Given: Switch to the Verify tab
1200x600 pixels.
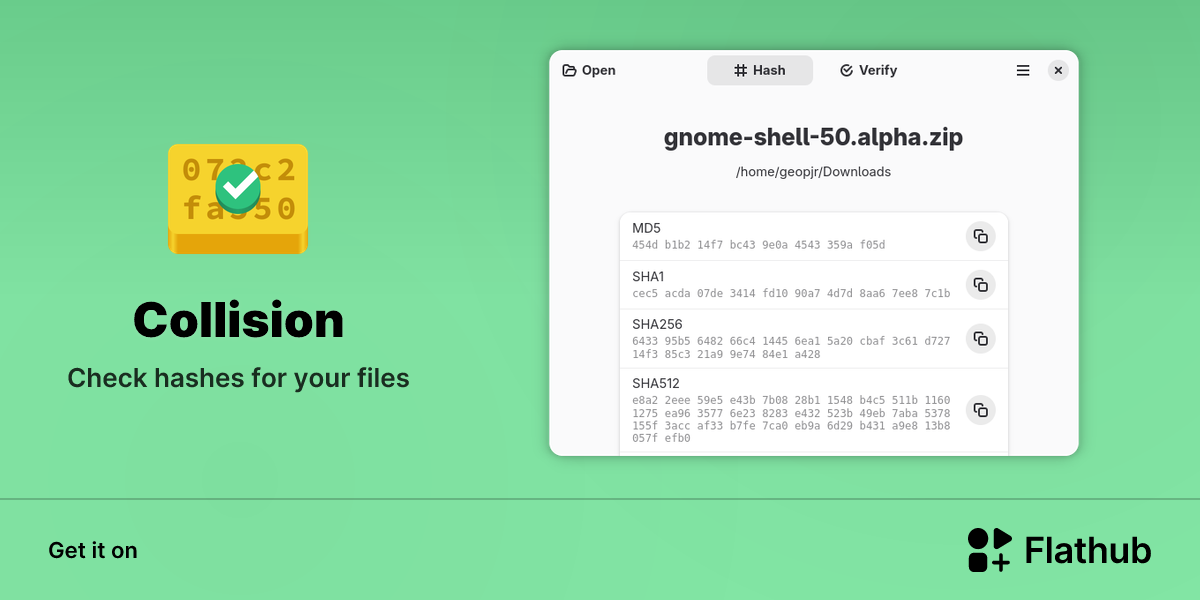Looking at the screenshot, I should [x=868, y=70].
